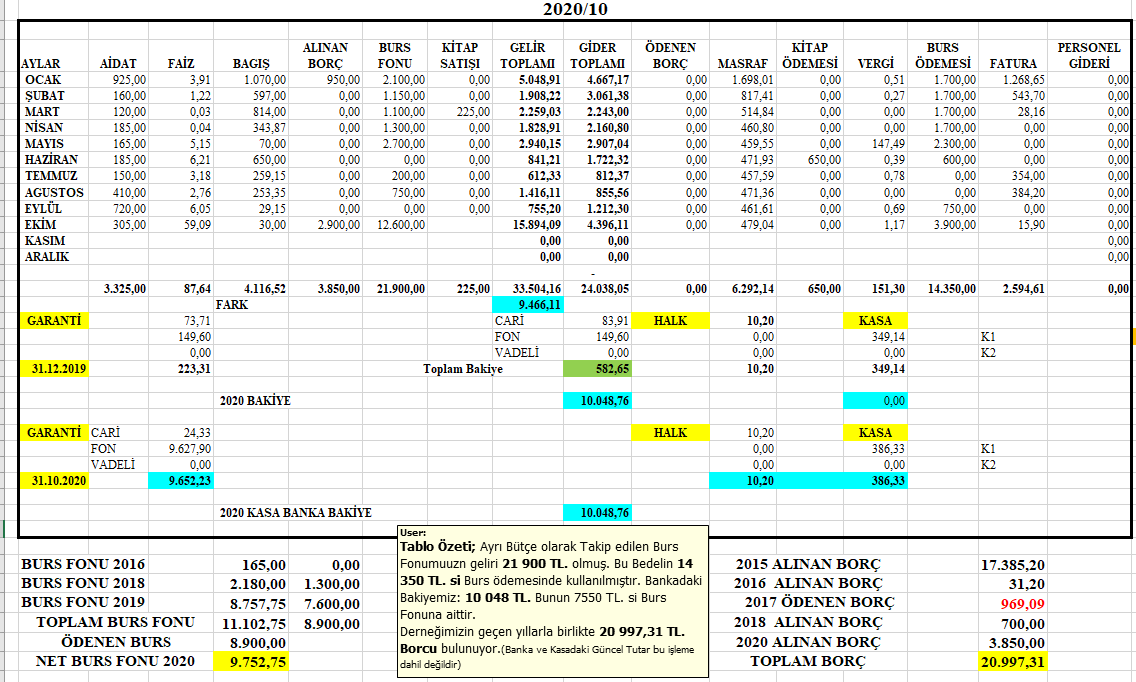Select the green 582,65 balance cell
This screenshot has height=682, width=1136.
(x=598, y=368)
